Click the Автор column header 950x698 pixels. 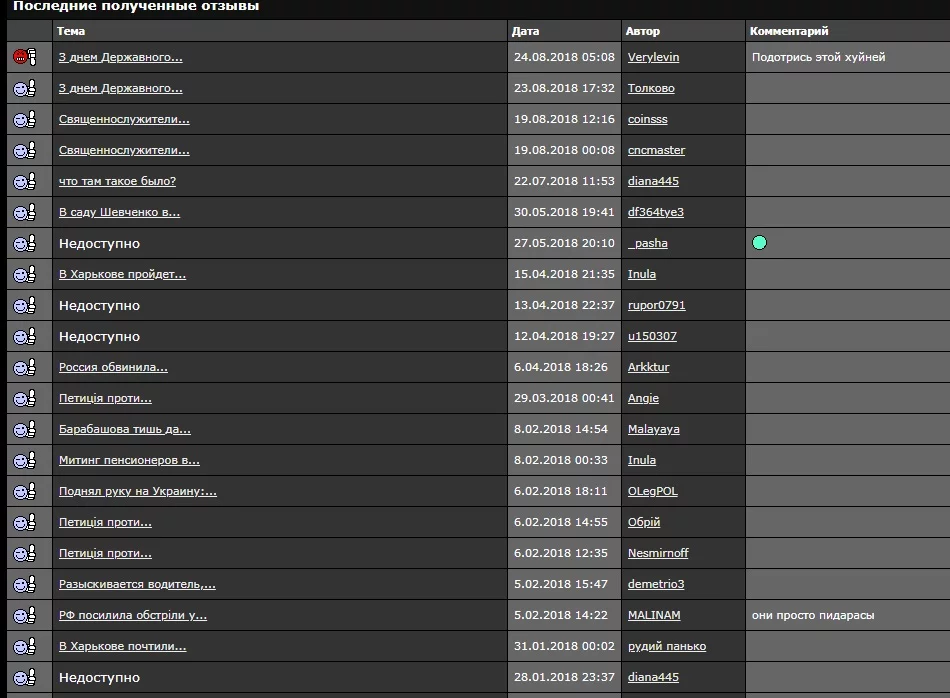click(x=643, y=31)
